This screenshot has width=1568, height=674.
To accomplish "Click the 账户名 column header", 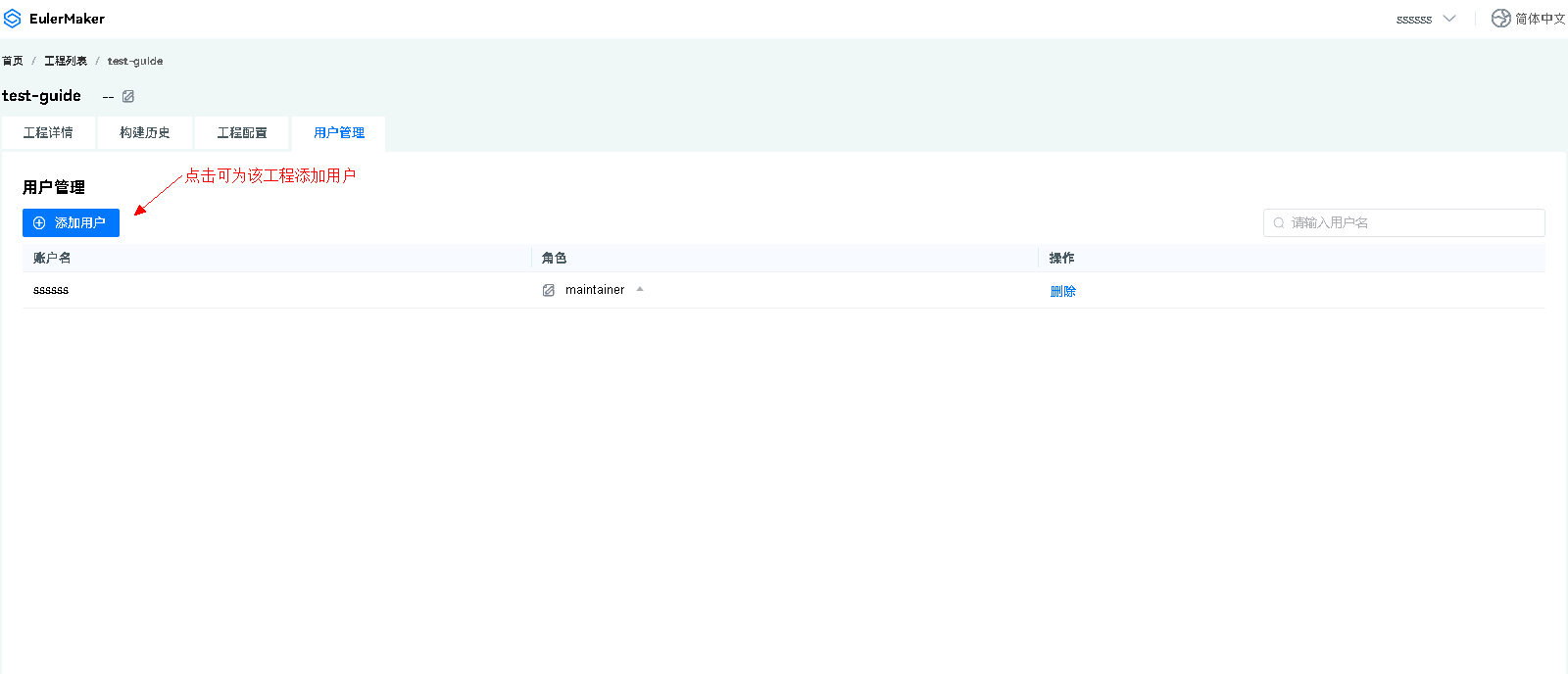I will [52, 258].
